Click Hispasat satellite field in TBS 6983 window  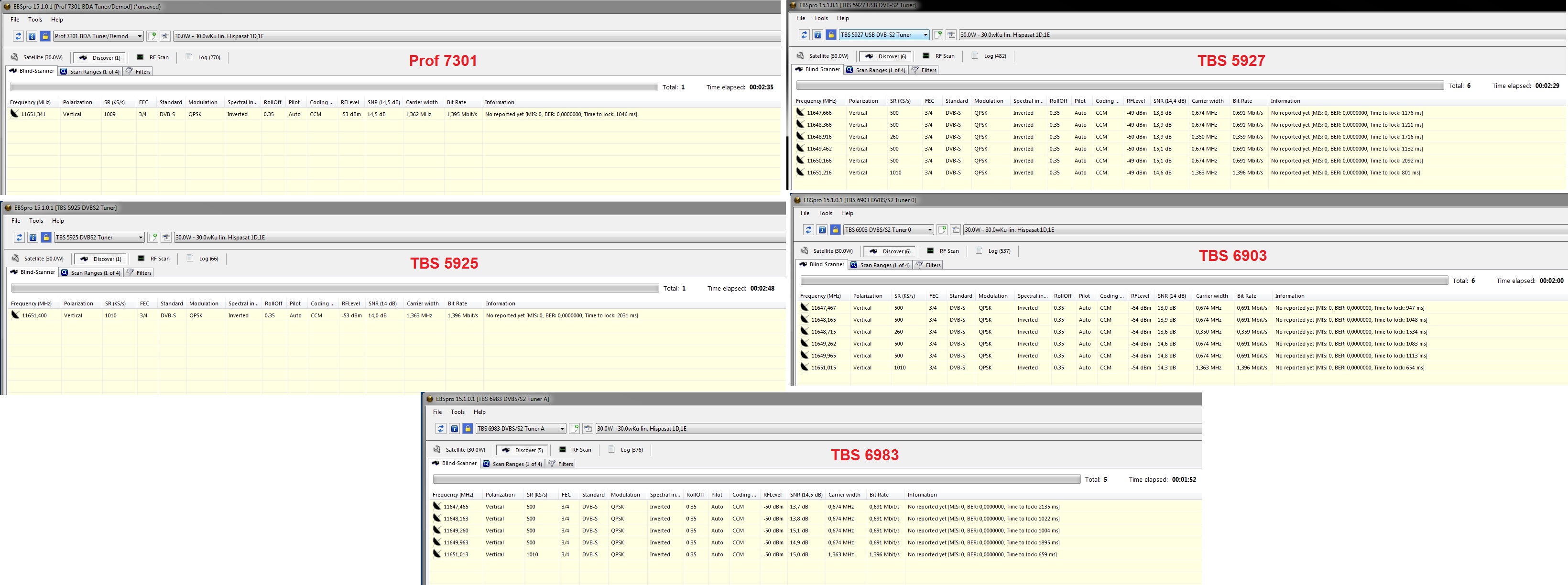898,429
